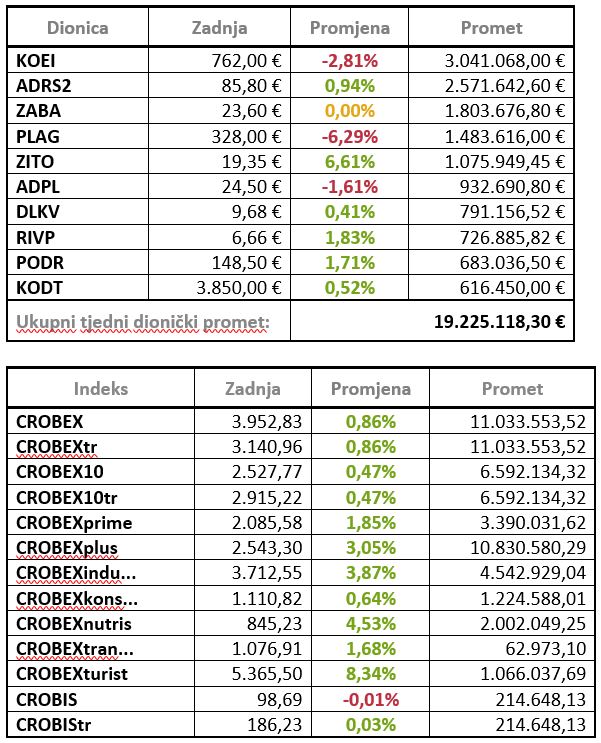Click the Indeks column header

coord(101,389)
